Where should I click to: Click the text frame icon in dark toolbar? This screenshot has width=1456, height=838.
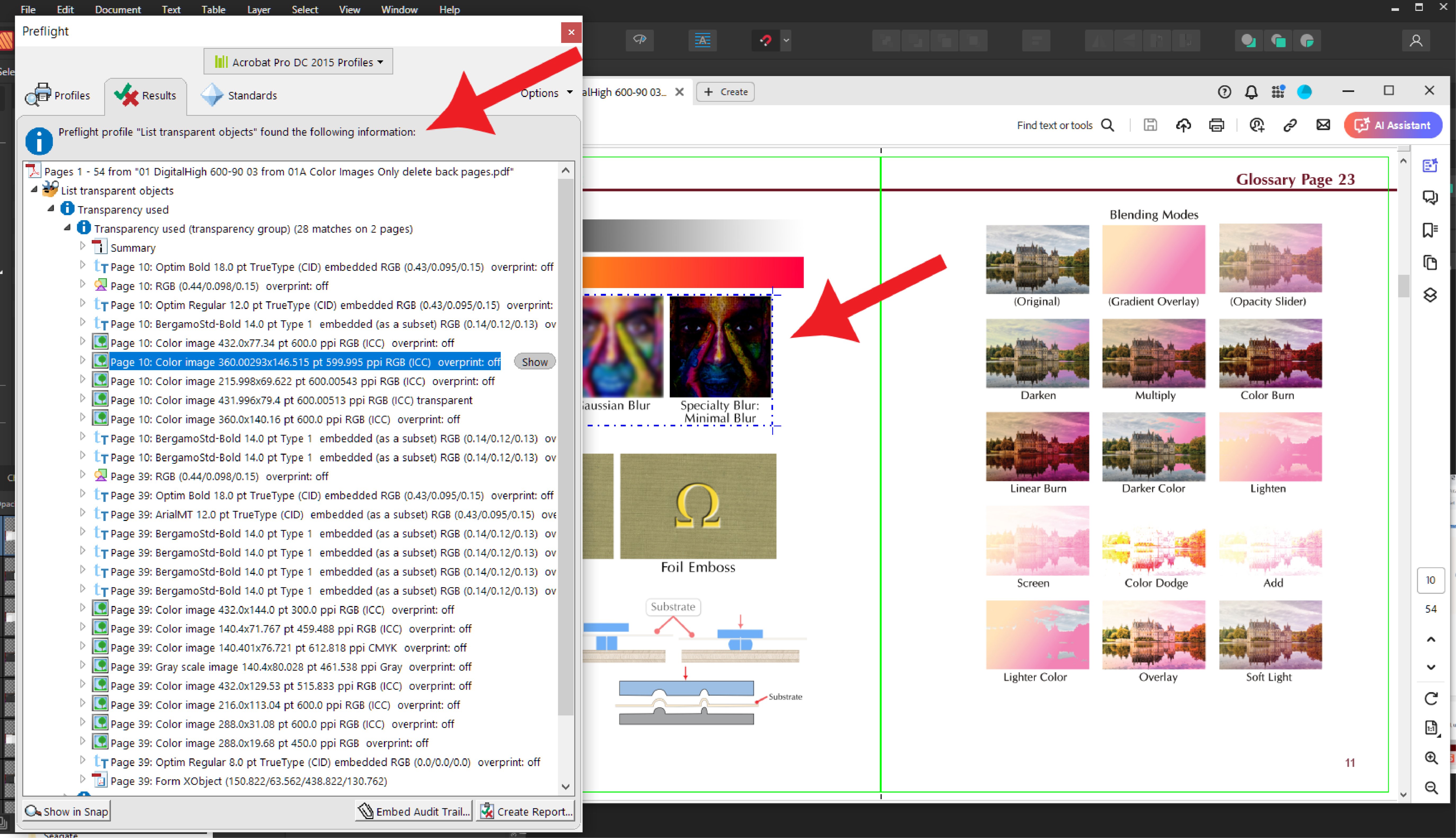click(x=702, y=40)
